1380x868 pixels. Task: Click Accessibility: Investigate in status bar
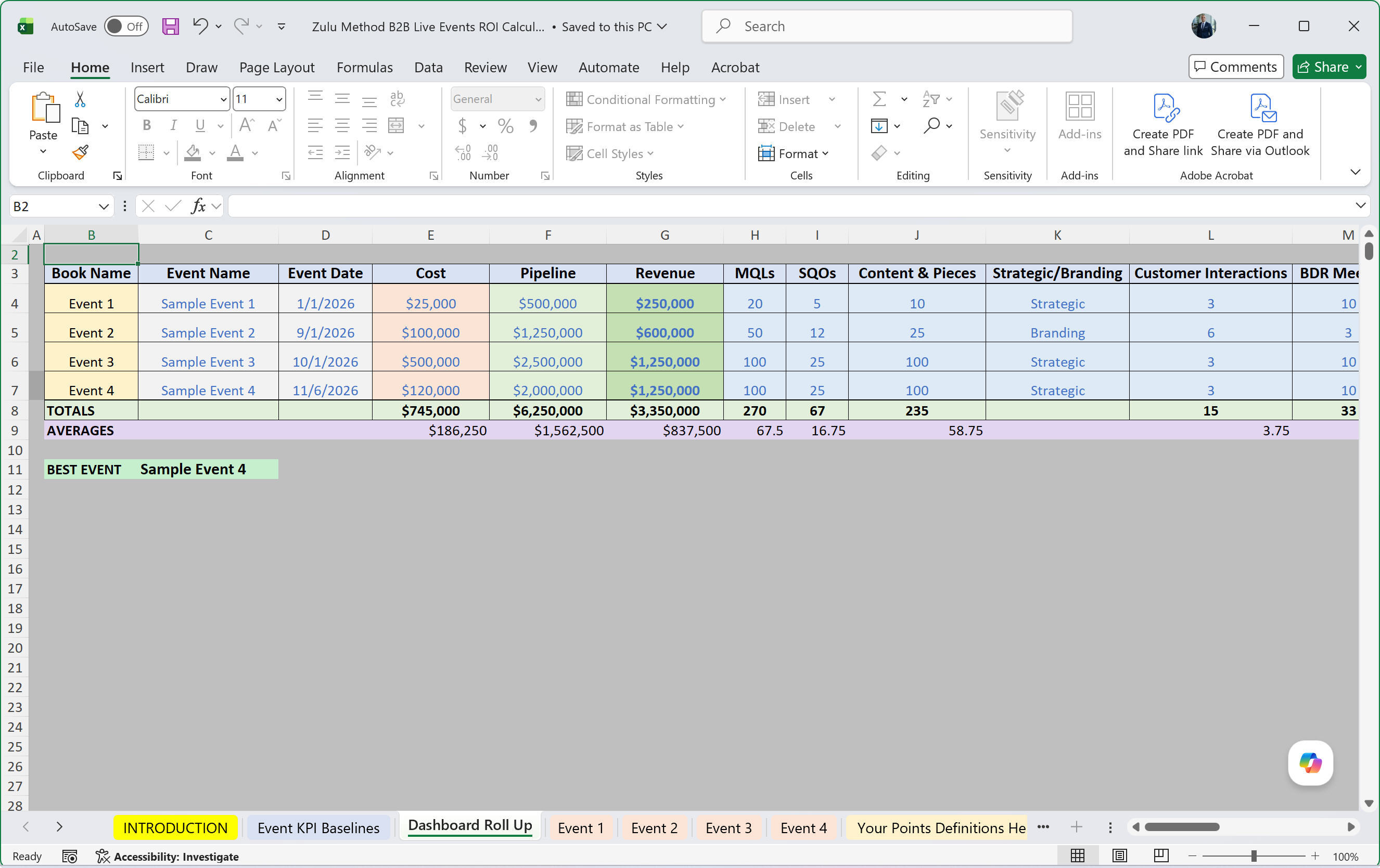click(x=168, y=856)
